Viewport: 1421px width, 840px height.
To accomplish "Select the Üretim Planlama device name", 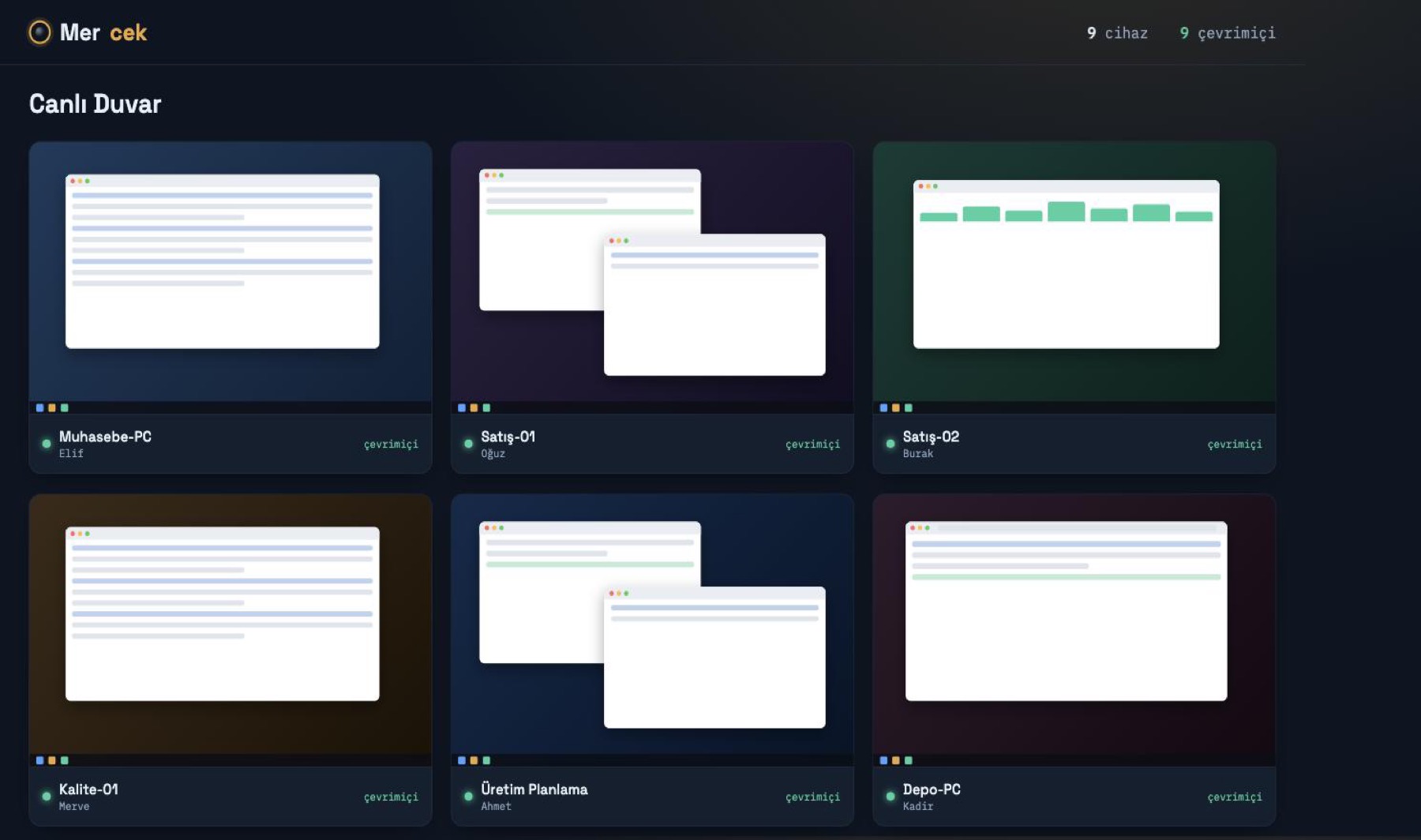I will pos(534,789).
